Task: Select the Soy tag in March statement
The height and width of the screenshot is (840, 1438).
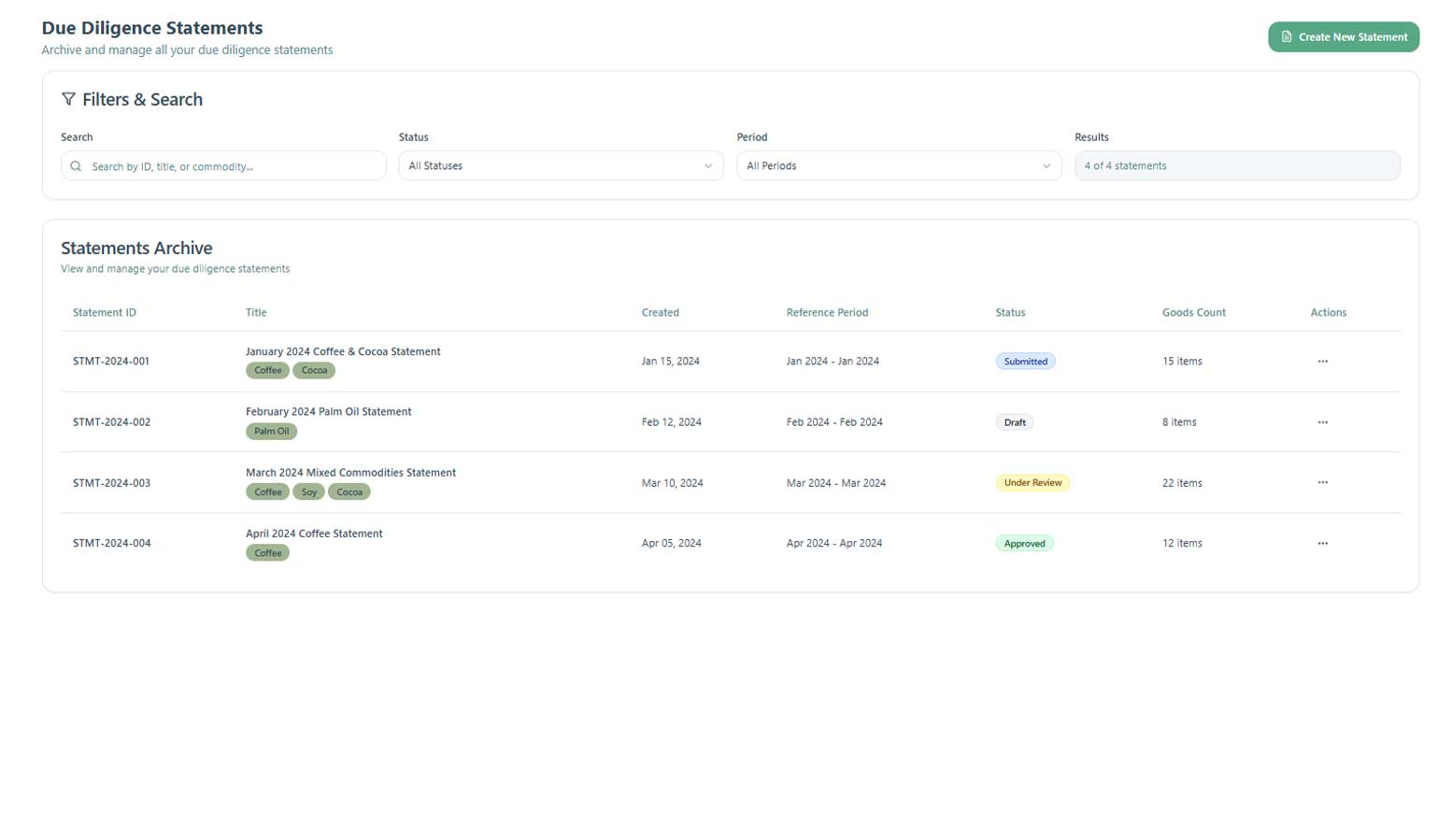Action: 308,492
